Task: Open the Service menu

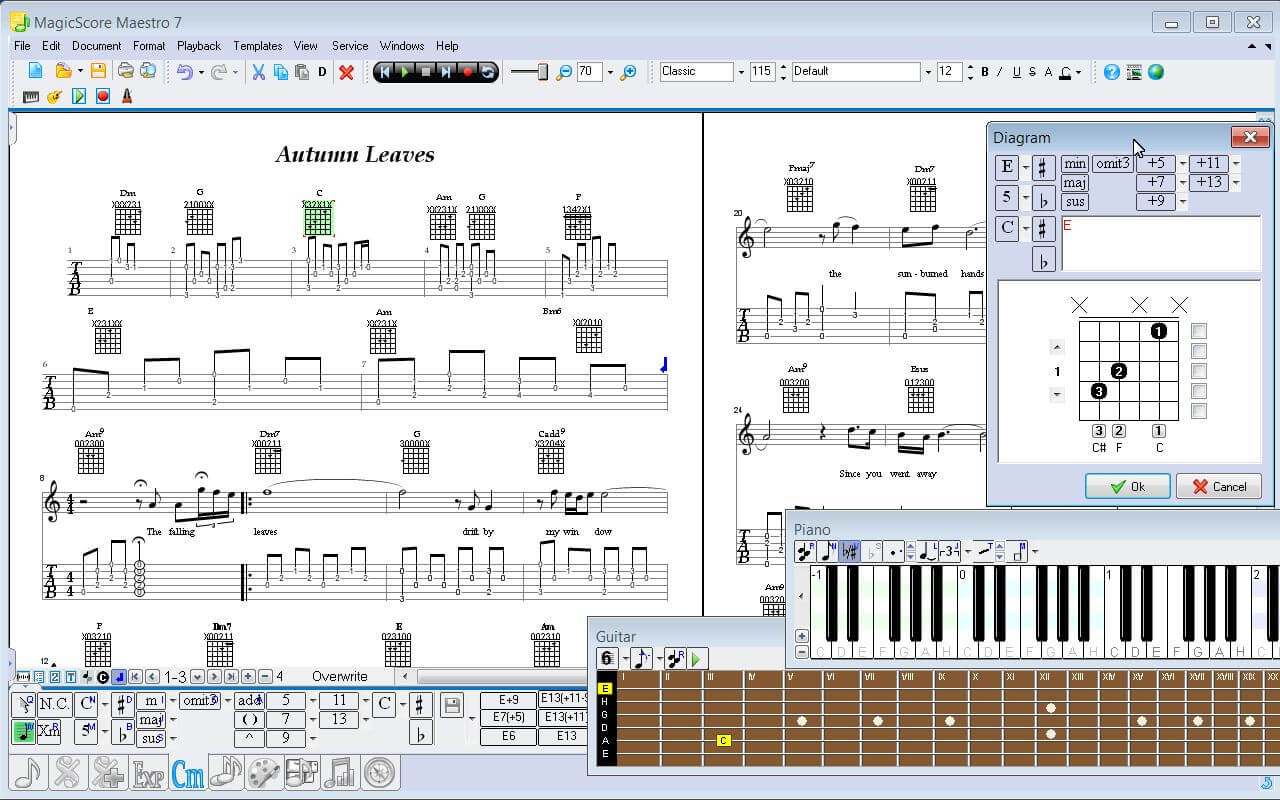Action: 350,46
